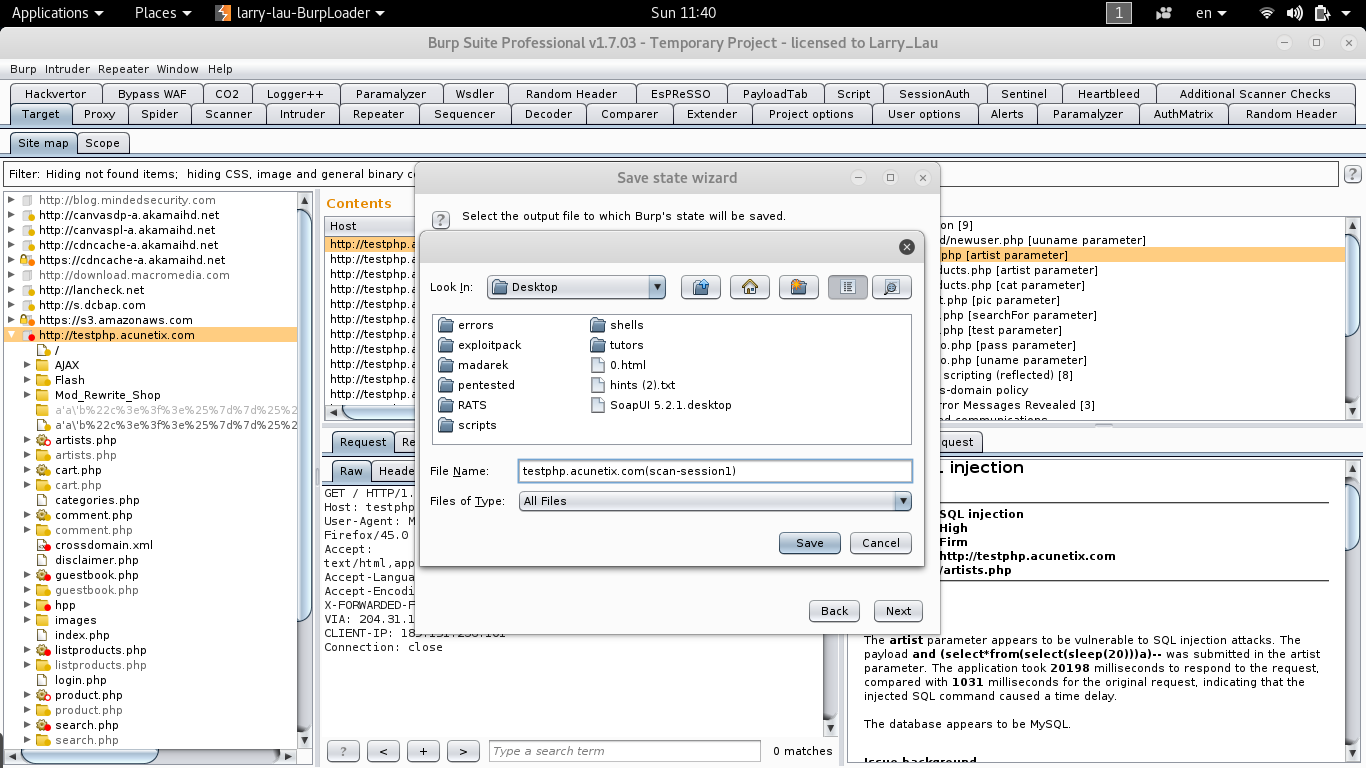Open the tutors folder
This screenshot has width=1366, height=768.
click(617, 345)
